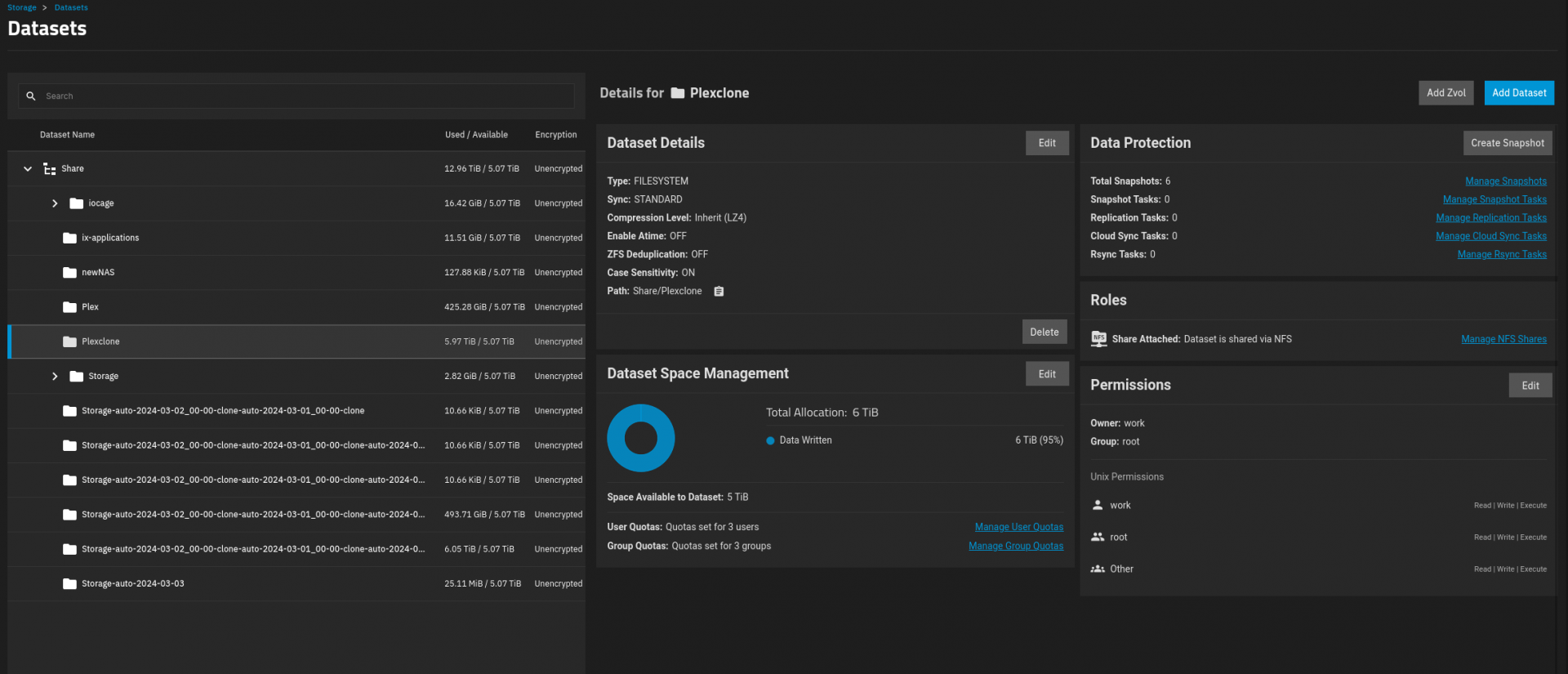Click the Storage-auto-2024-03-03 folder icon
Image resolution: width=1568 pixels, height=674 pixels.
point(69,584)
